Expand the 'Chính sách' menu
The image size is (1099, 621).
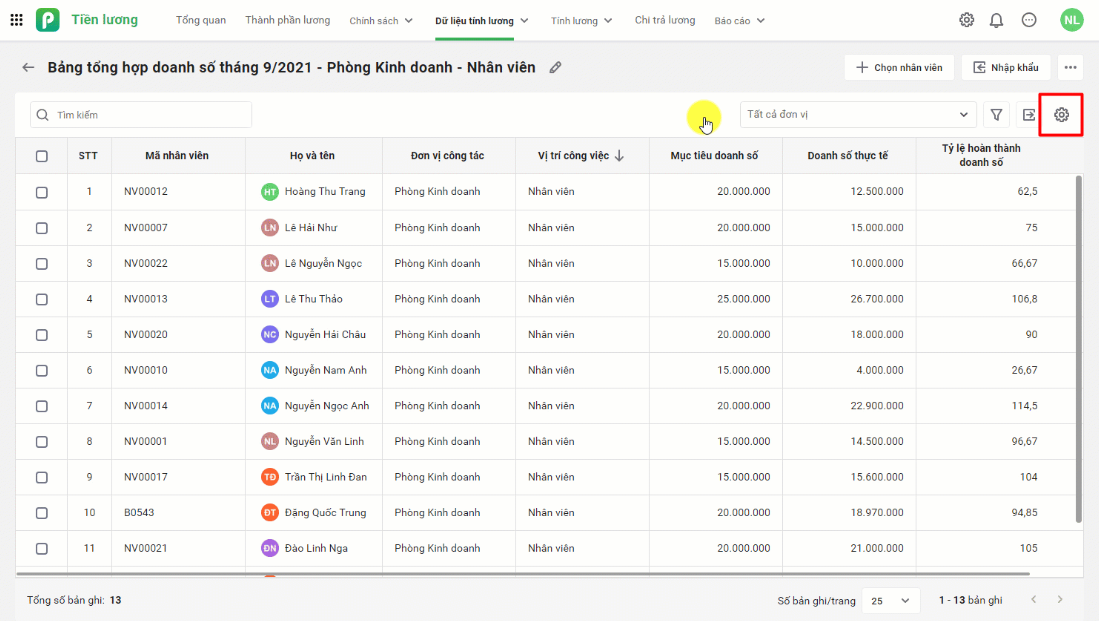pos(381,21)
